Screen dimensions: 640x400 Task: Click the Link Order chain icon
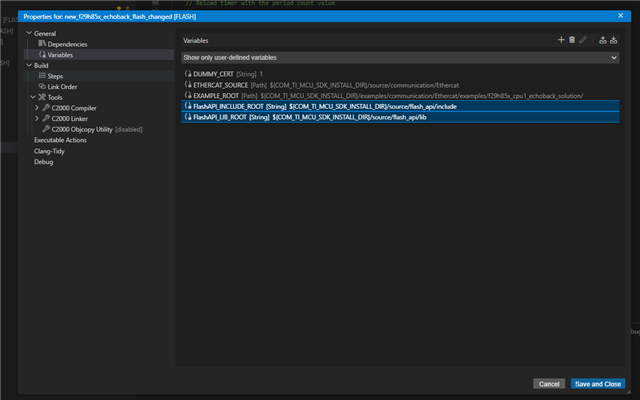point(42,86)
